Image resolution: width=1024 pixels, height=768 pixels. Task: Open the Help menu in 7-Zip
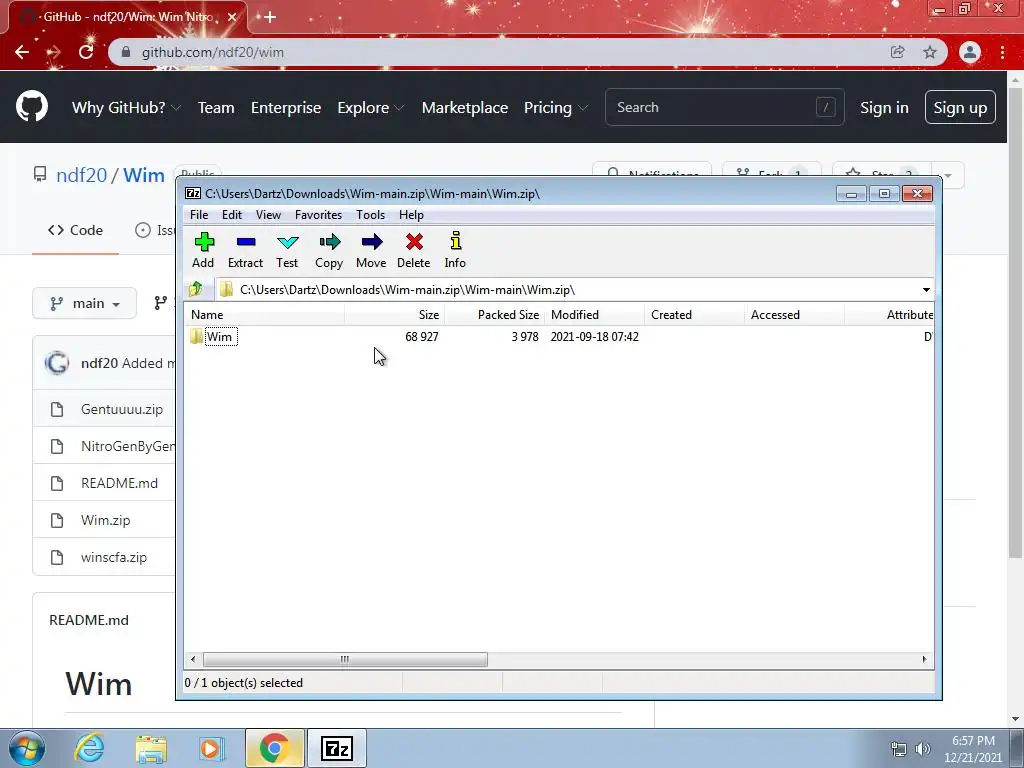click(411, 215)
